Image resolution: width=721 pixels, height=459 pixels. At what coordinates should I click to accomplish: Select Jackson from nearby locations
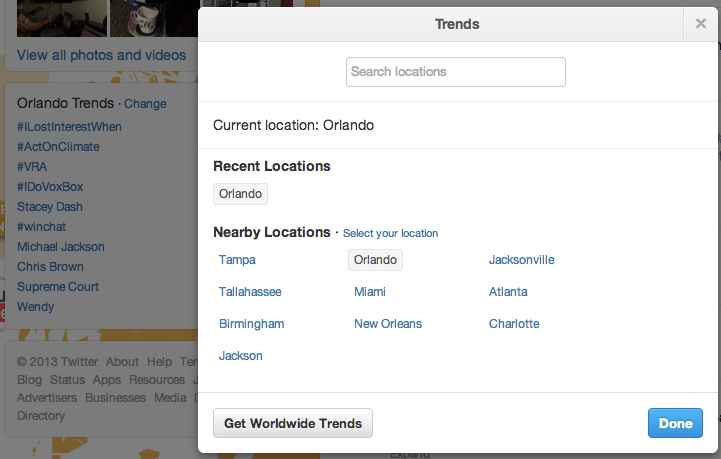click(241, 356)
